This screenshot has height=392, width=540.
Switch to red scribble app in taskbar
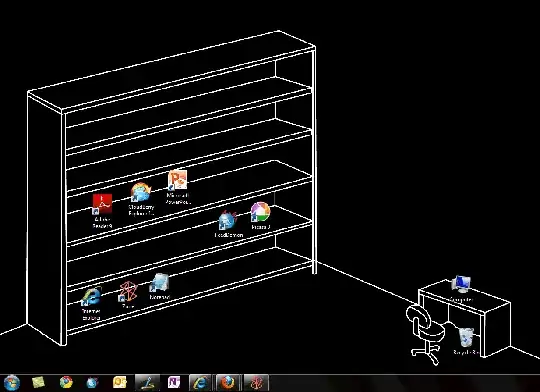click(256, 383)
